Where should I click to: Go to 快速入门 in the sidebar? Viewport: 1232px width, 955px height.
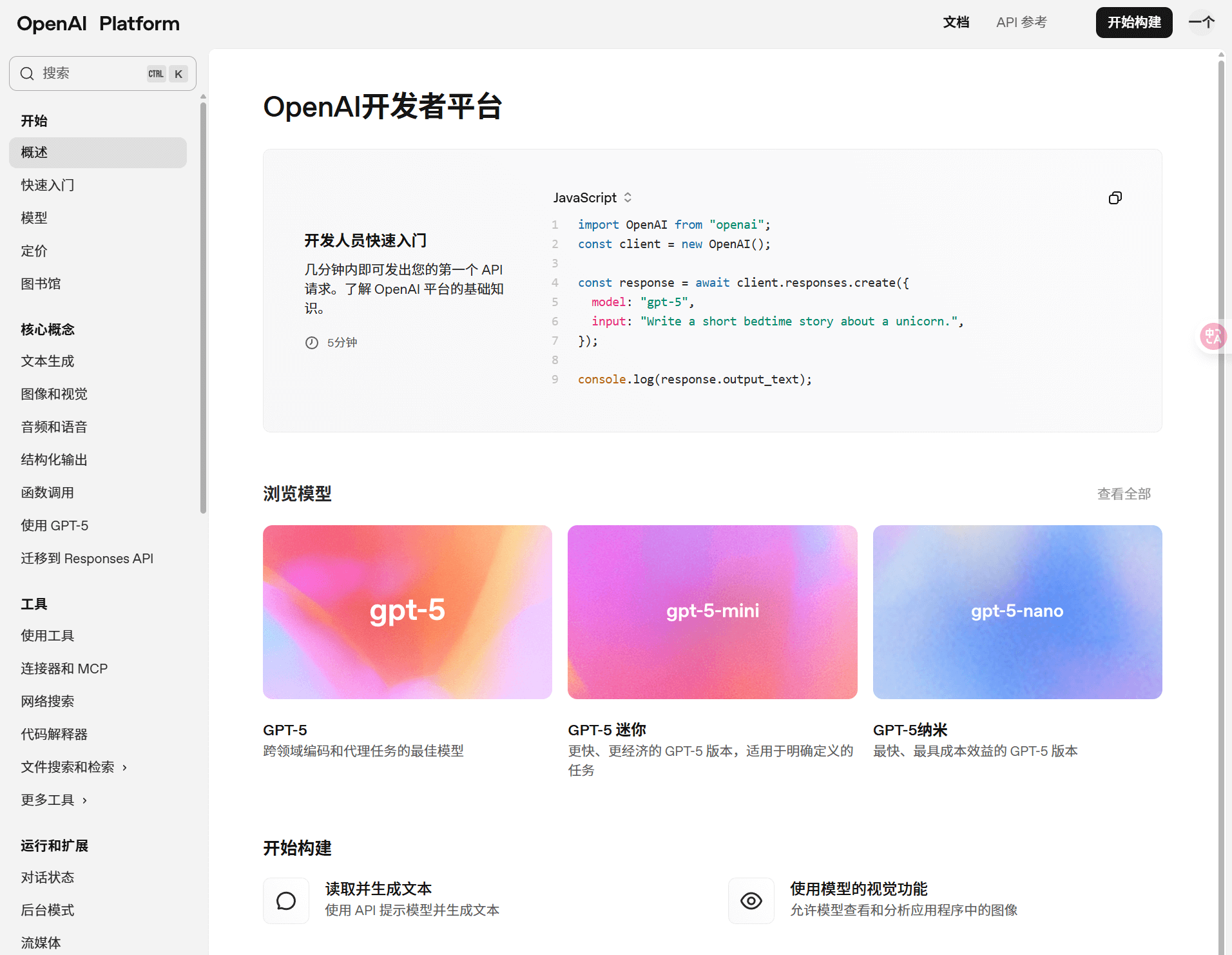click(x=48, y=185)
